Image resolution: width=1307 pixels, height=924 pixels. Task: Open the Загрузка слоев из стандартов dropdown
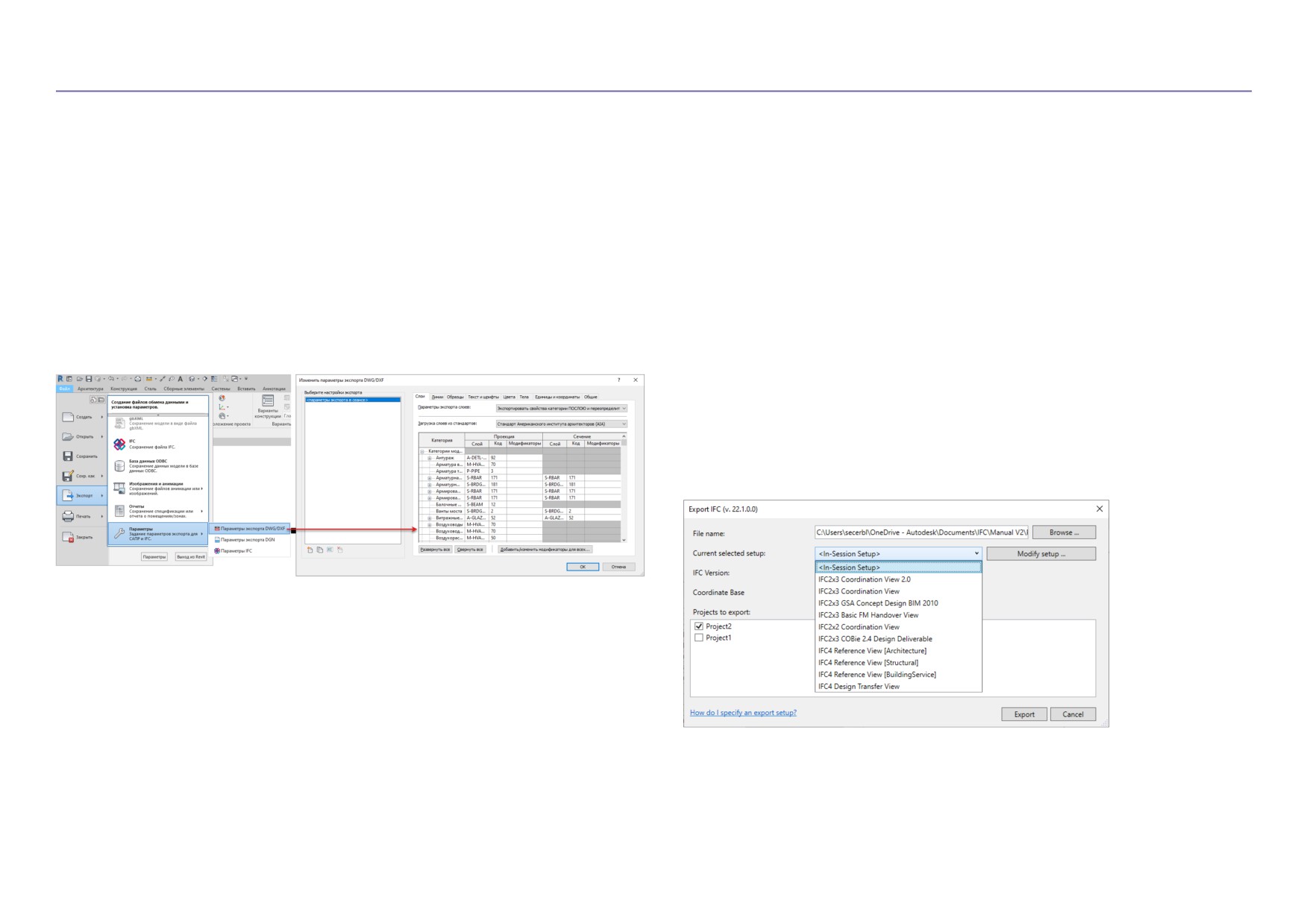[562, 424]
